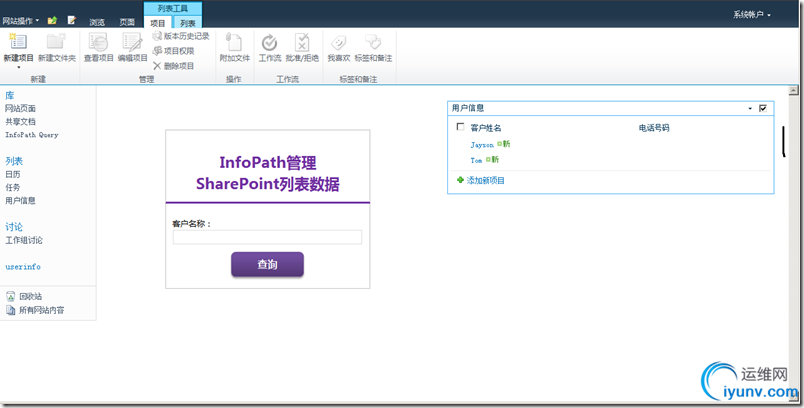
Task: Click the 查询 button
Action: click(x=267, y=264)
